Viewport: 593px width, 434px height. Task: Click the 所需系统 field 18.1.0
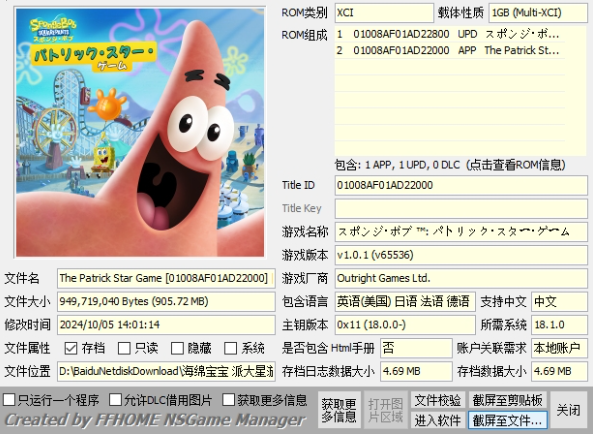pyautogui.click(x=559, y=325)
